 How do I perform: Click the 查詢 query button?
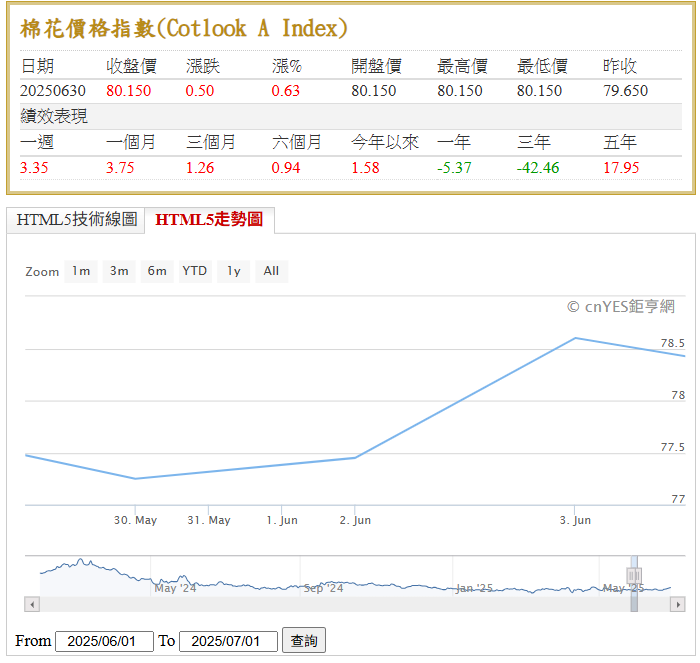(304, 641)
